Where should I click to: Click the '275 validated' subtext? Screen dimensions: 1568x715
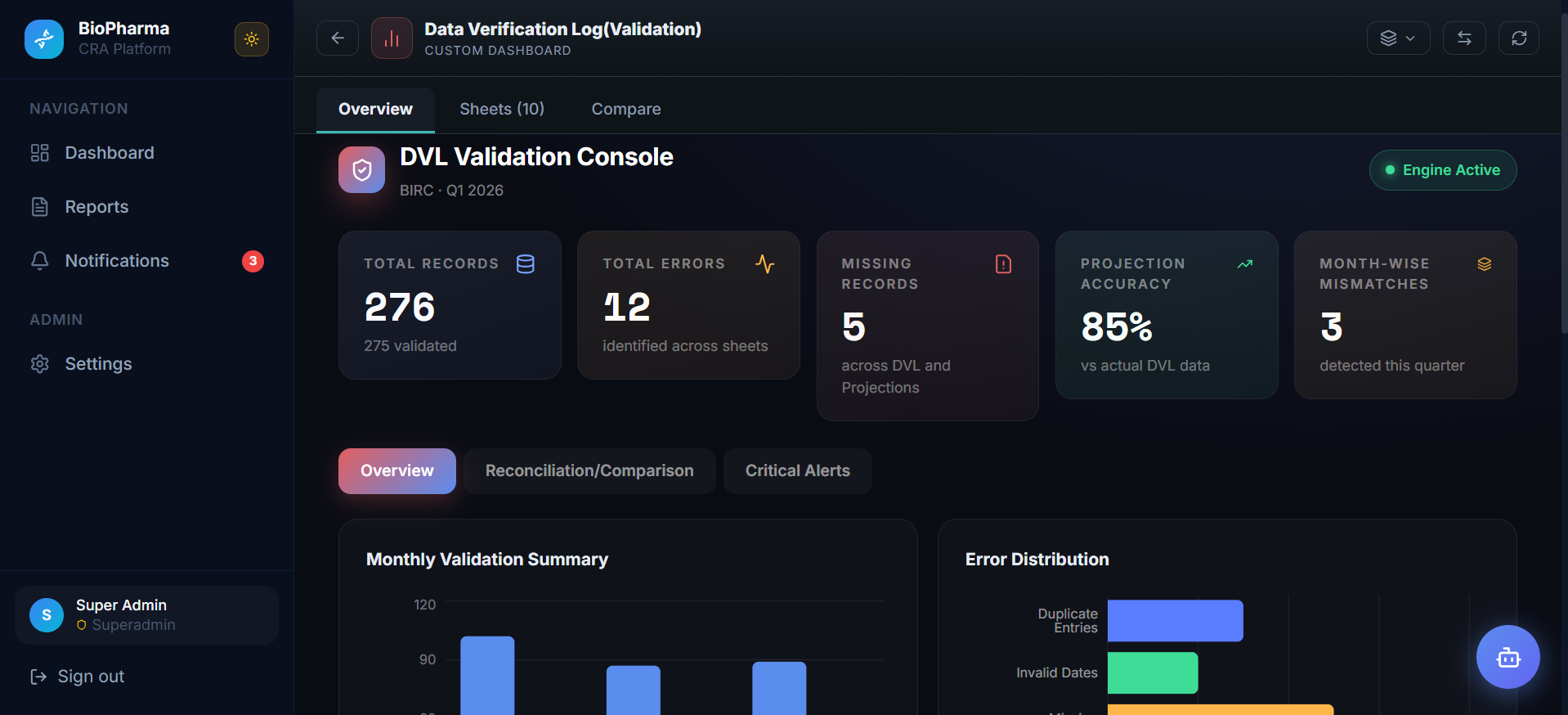pyautogui.click(x=410, y=346)
